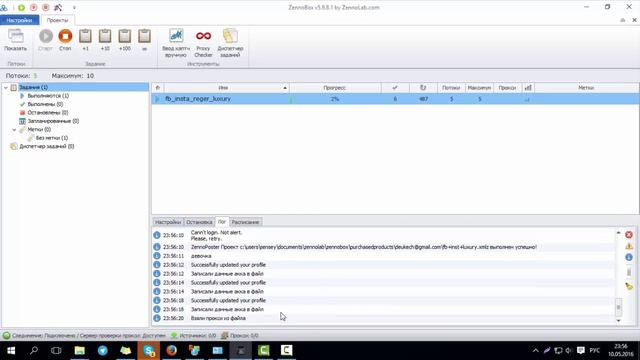Show hidden system tray icons
The width and height of the screenshot is (640, 360).
coord(535,350)
